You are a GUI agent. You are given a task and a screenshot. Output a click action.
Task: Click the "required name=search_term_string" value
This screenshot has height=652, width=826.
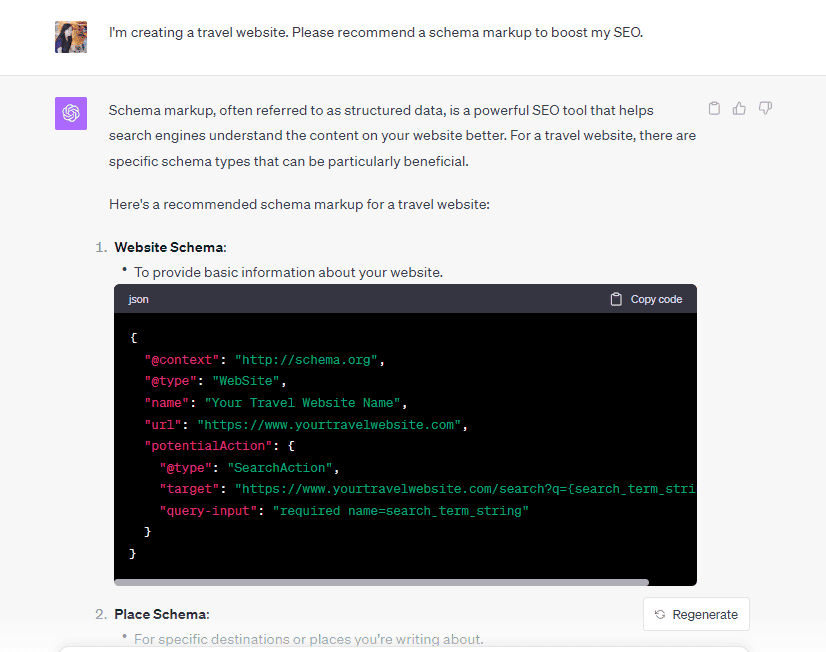coord(400,511)
